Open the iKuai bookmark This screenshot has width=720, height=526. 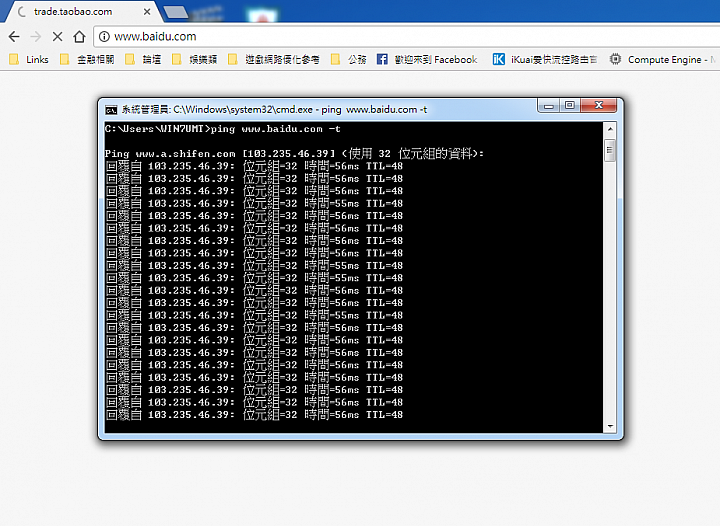tap(545, 59)
